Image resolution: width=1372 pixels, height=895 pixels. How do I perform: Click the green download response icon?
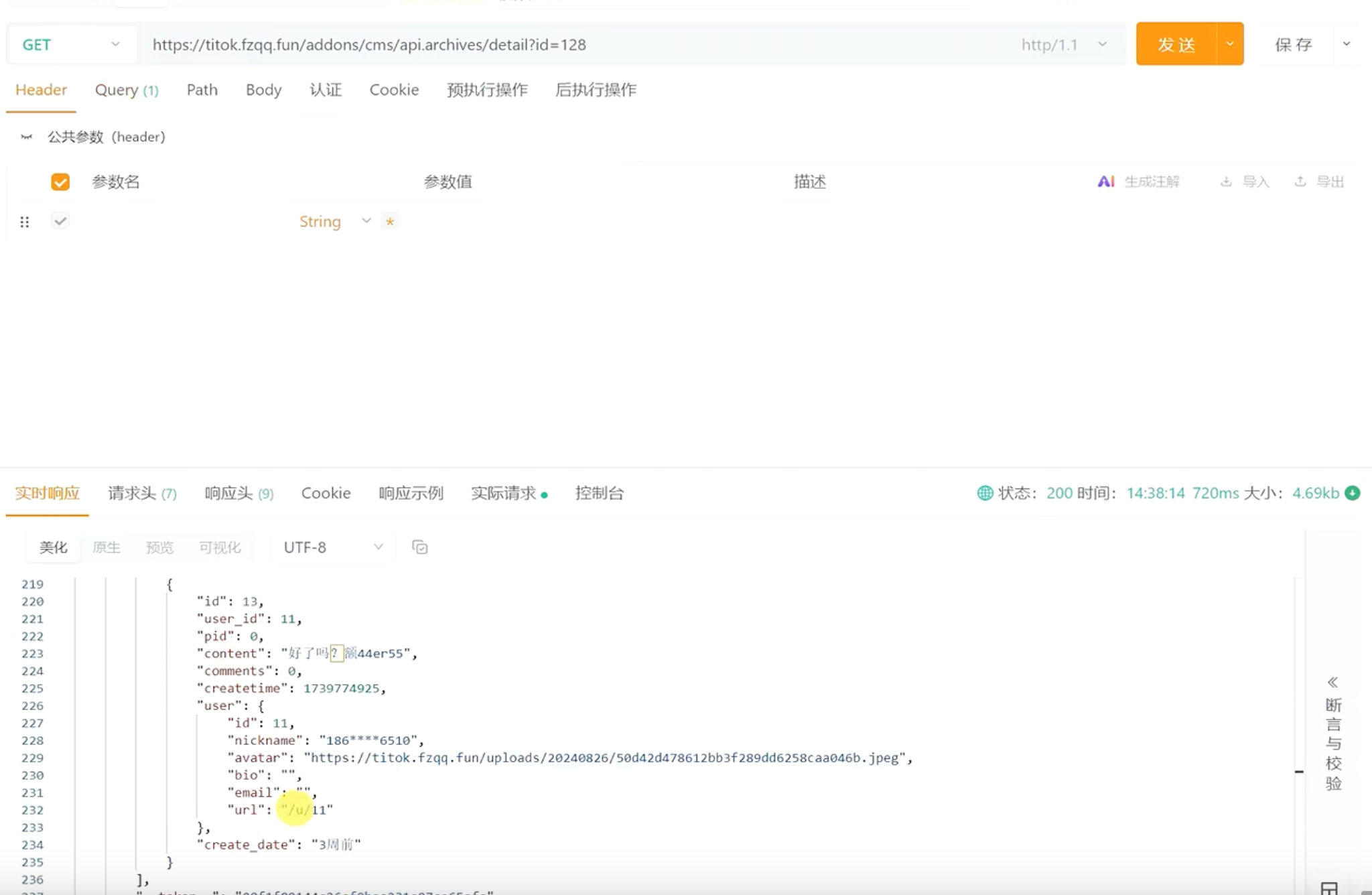[1353, 493]
